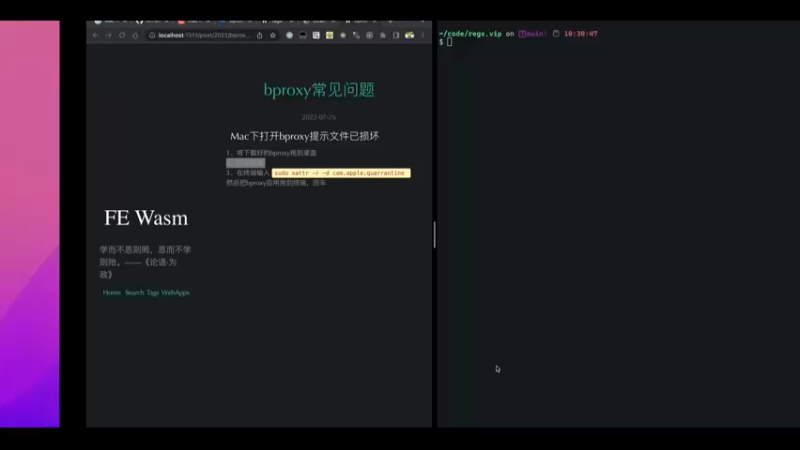Open the puzzle-piece Extensions menu
This screenshot has width=800, height=450.
click(383, 35)
